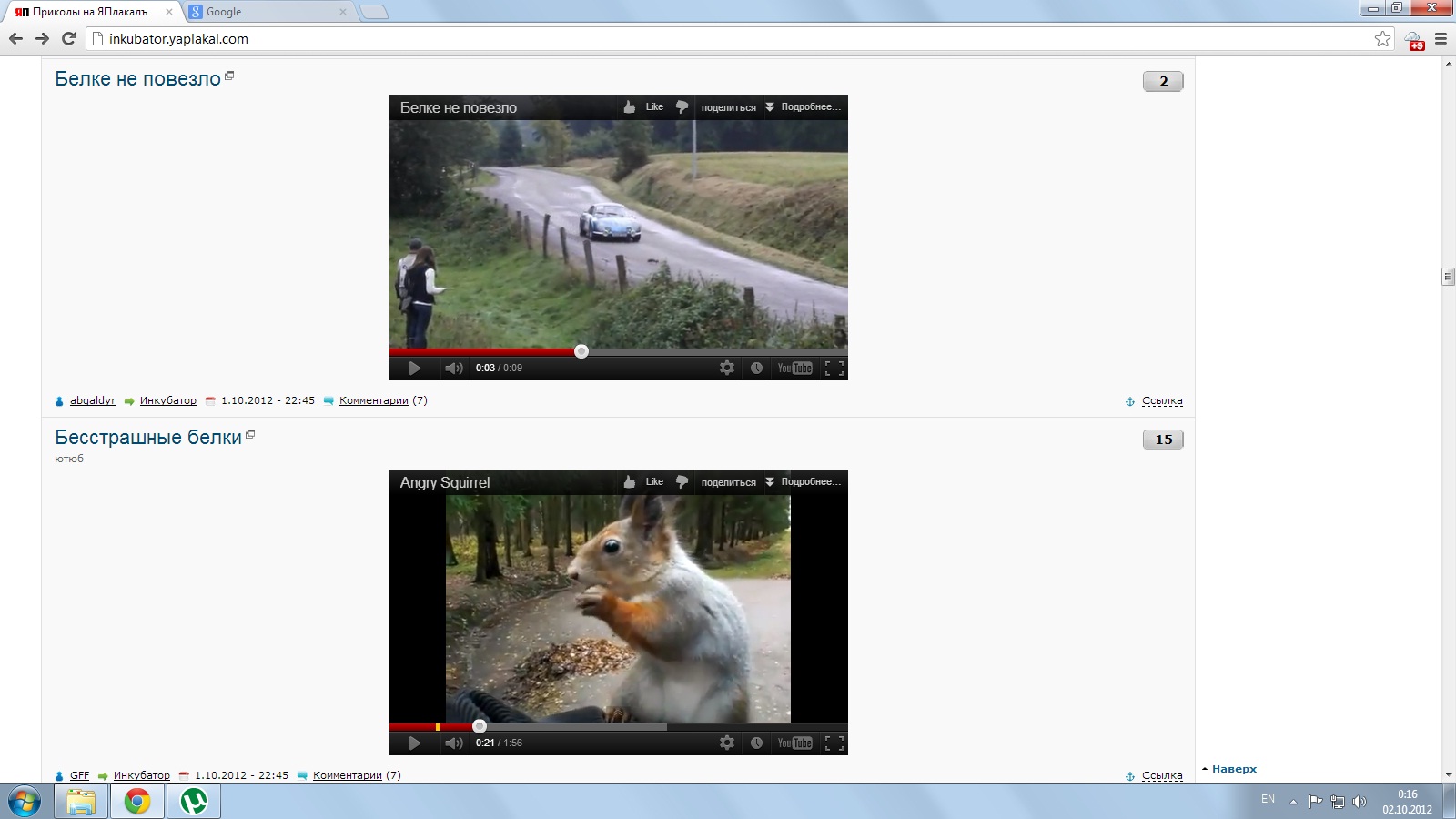Open the Chrome menu
1456x819 pixels.
(x=1441, y=38)
